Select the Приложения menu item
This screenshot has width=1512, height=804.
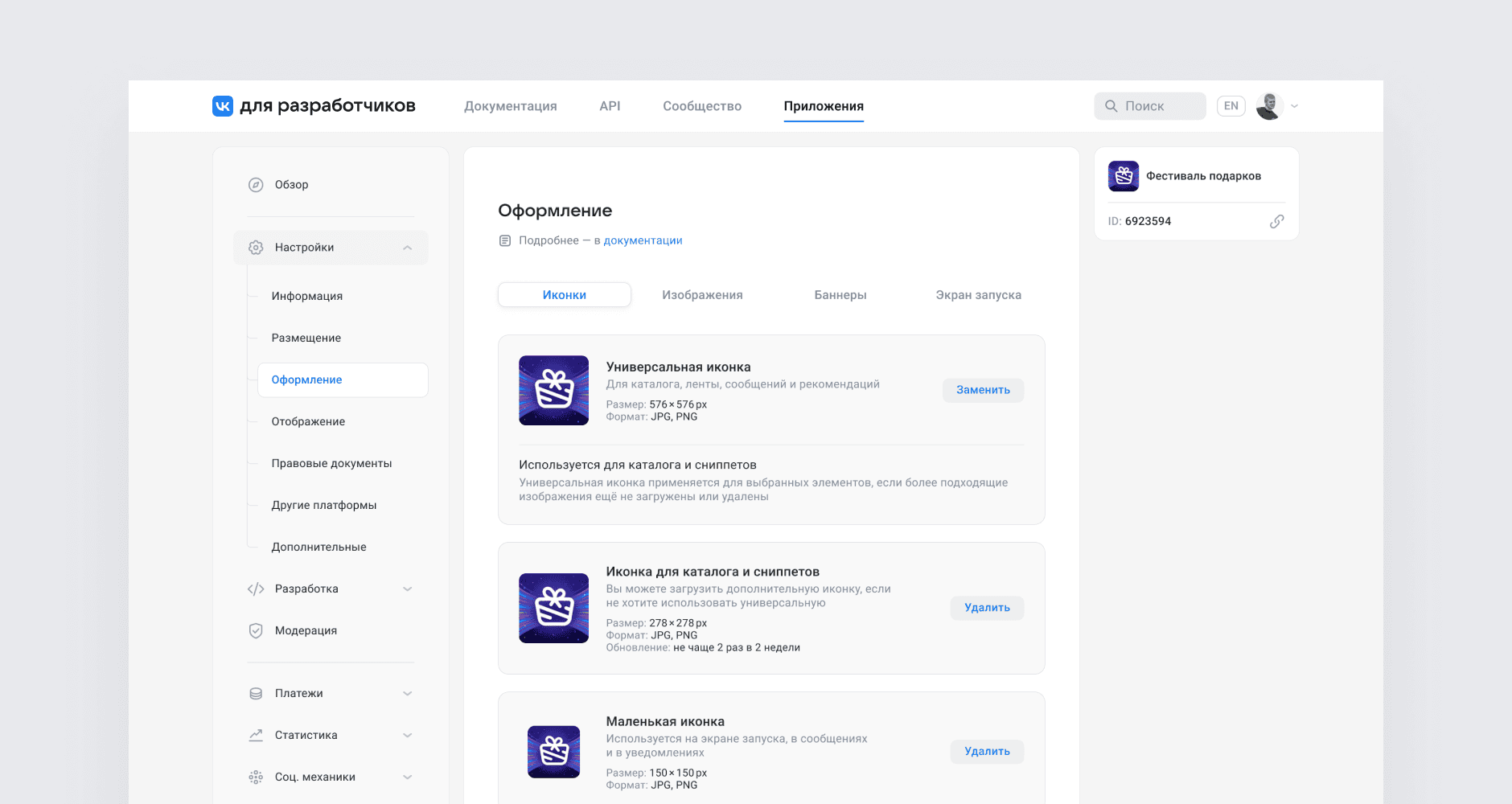point(824,106)
